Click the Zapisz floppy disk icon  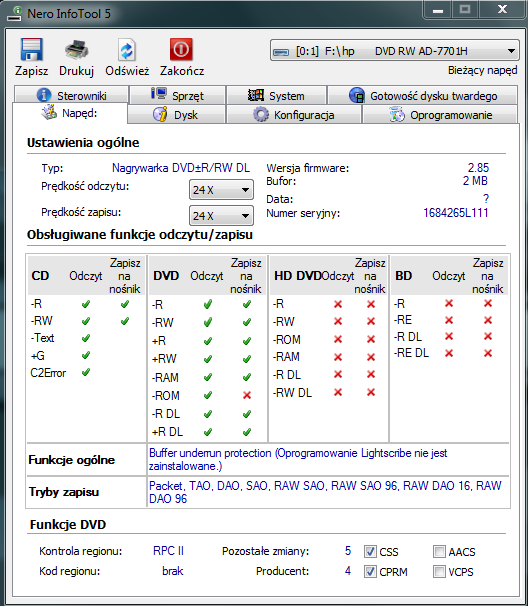pos(31,49)
